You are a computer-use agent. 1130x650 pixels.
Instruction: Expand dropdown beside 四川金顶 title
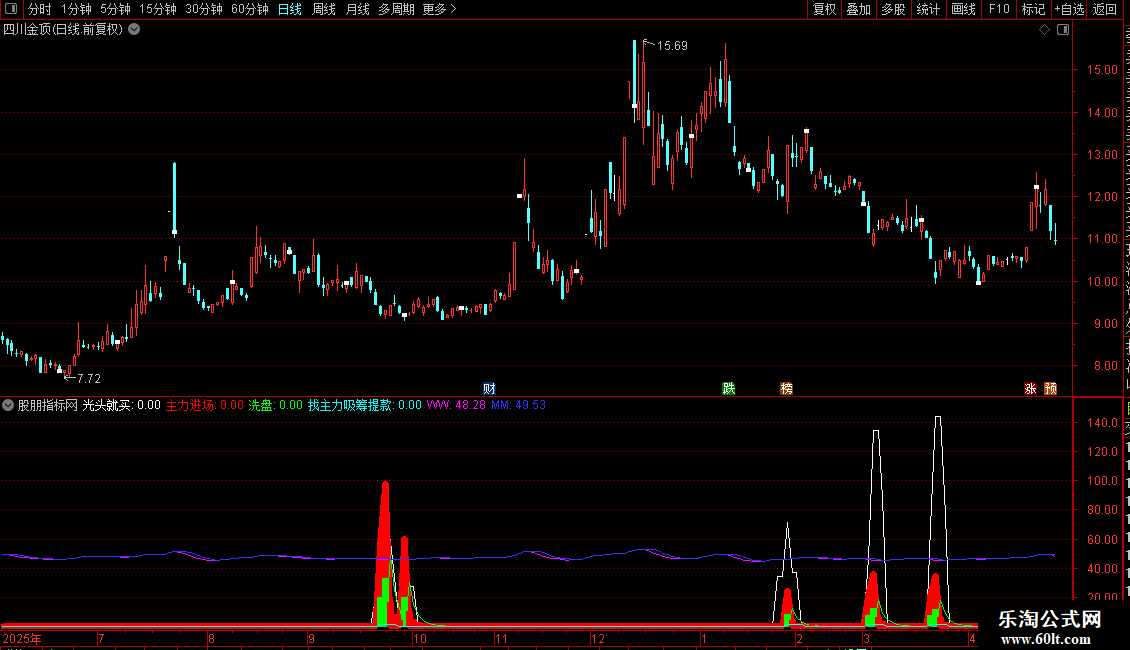(x=134, y=30)
